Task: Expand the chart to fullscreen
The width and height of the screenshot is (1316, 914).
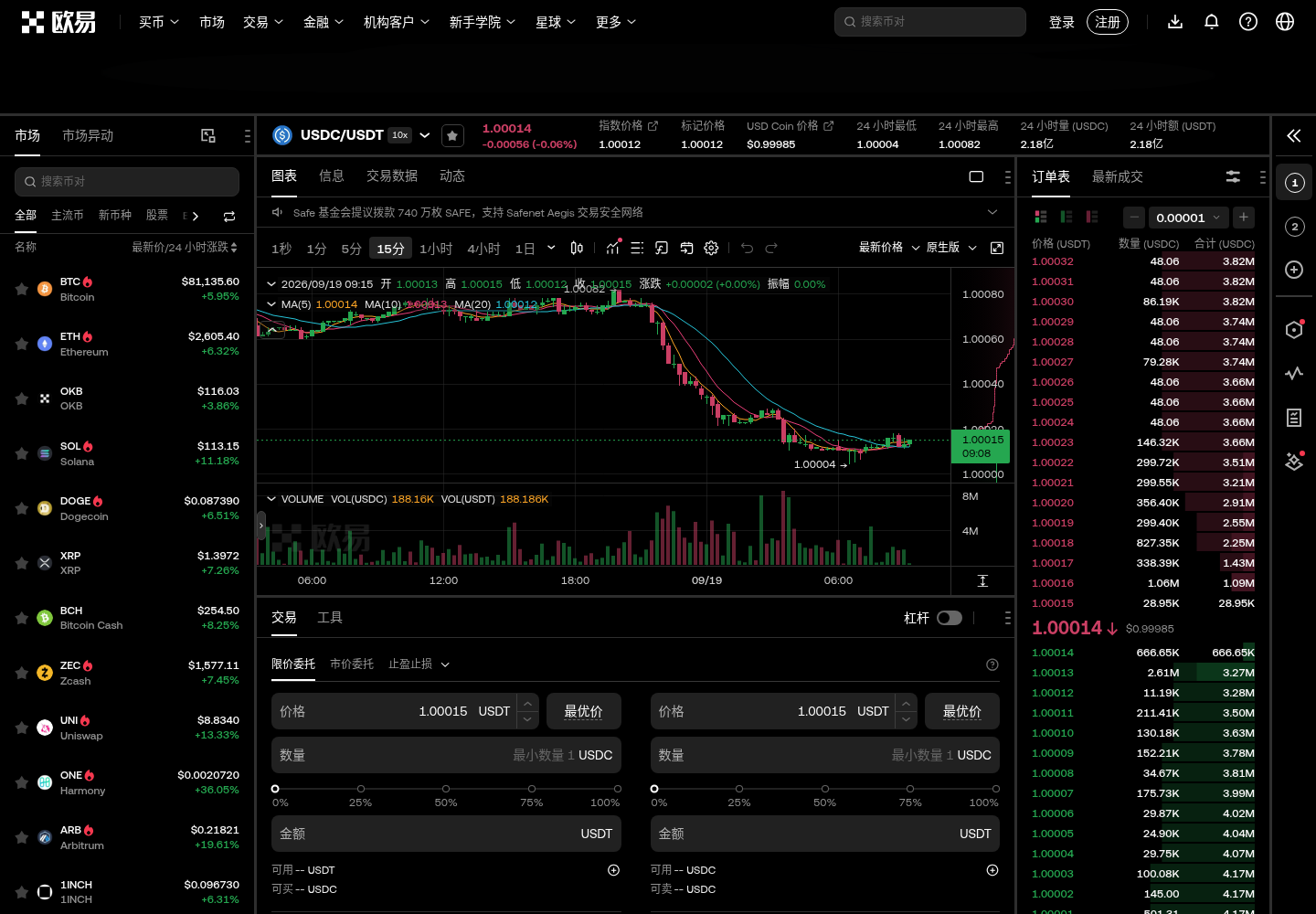Action: coord(997,248)
